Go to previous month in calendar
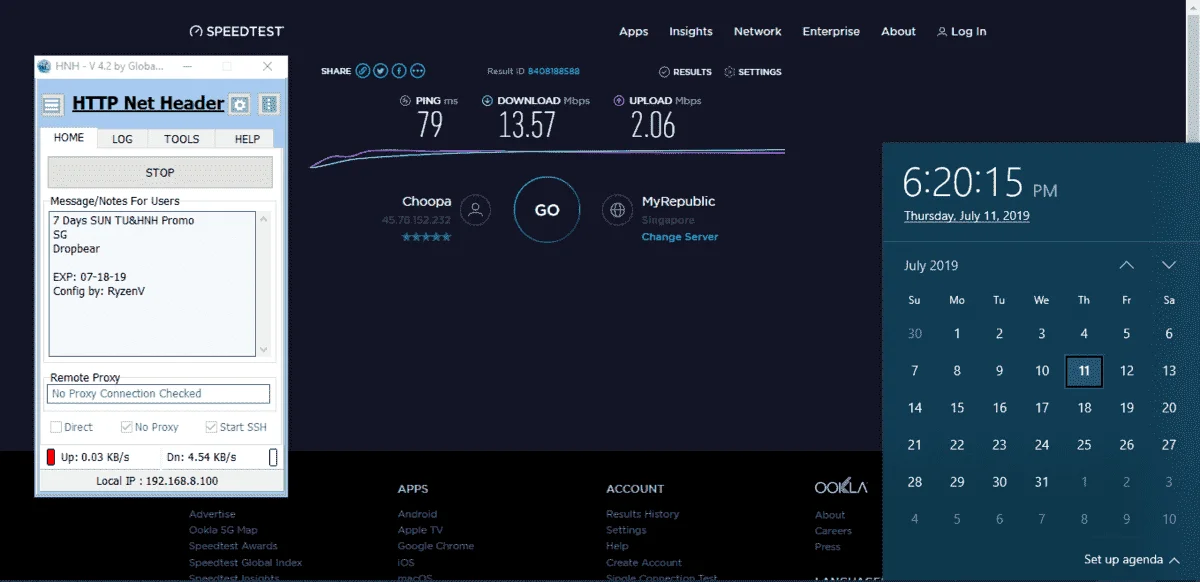This screenshot has width=1200, height=582. point(1126,265)
